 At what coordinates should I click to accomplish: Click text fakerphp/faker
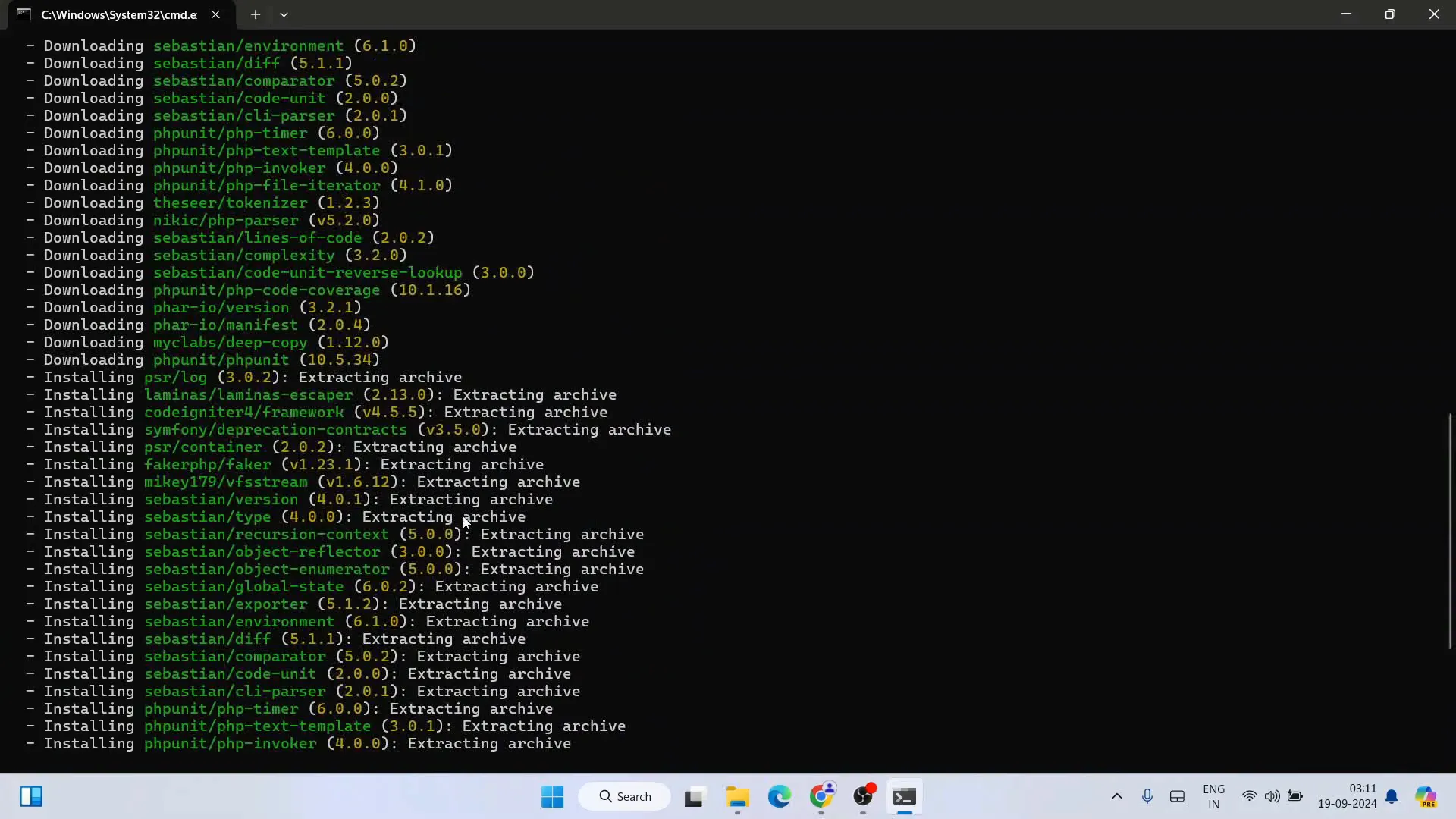208,465
